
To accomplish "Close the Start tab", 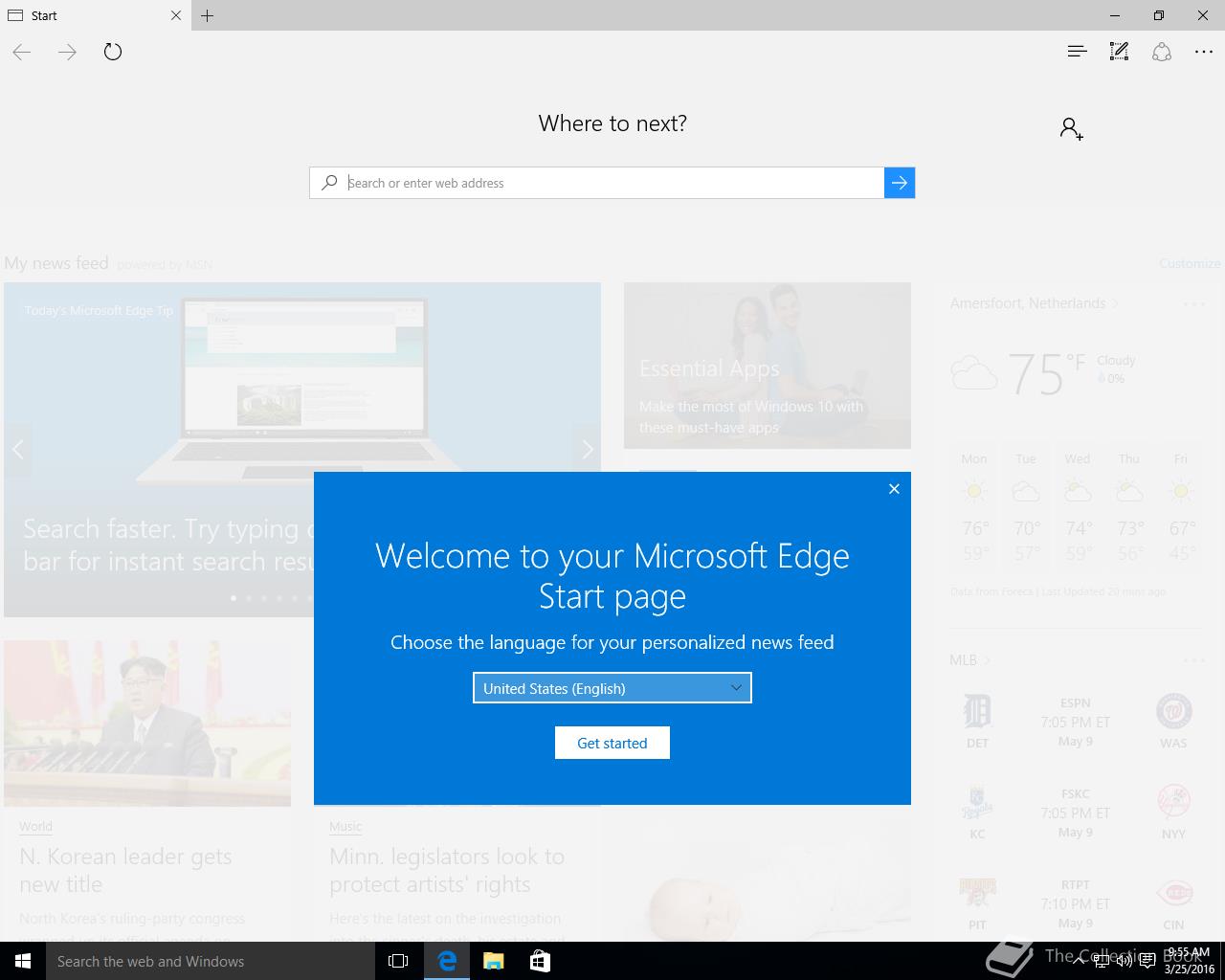I will pyautogui.click(x=176, y=15).
